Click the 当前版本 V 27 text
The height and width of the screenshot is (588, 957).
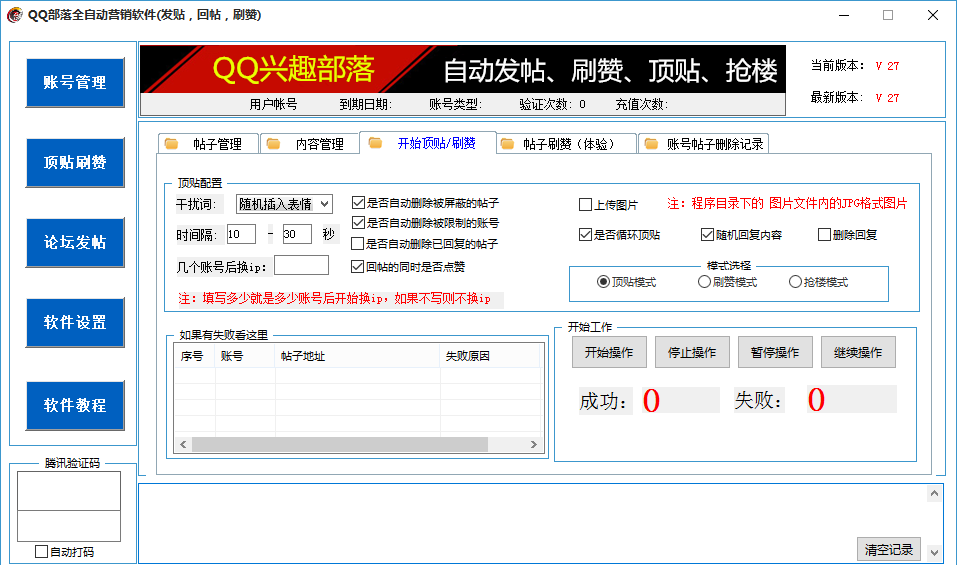coord(854,65)
